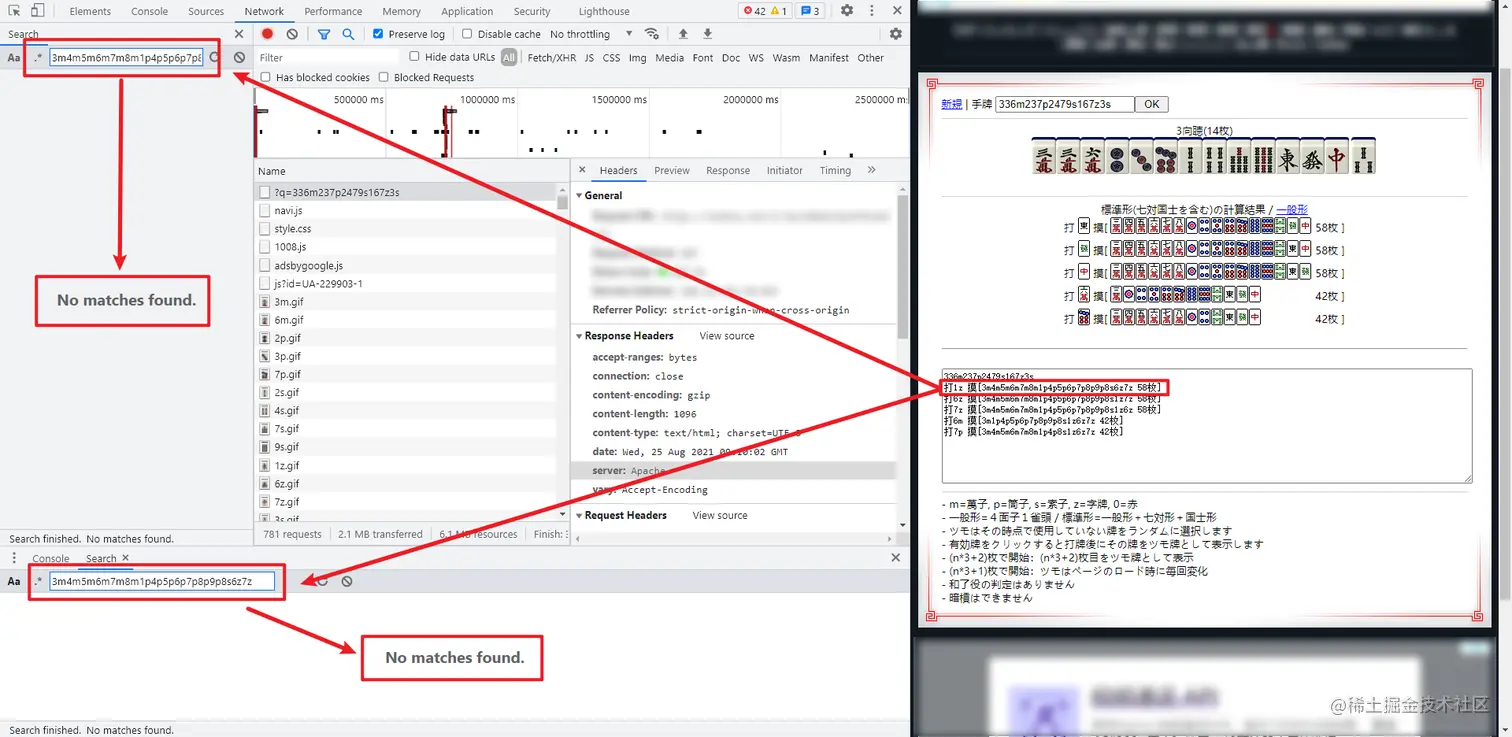Click the network Filter text field
The image size is (1512, 737).
[x=327, y=58]
